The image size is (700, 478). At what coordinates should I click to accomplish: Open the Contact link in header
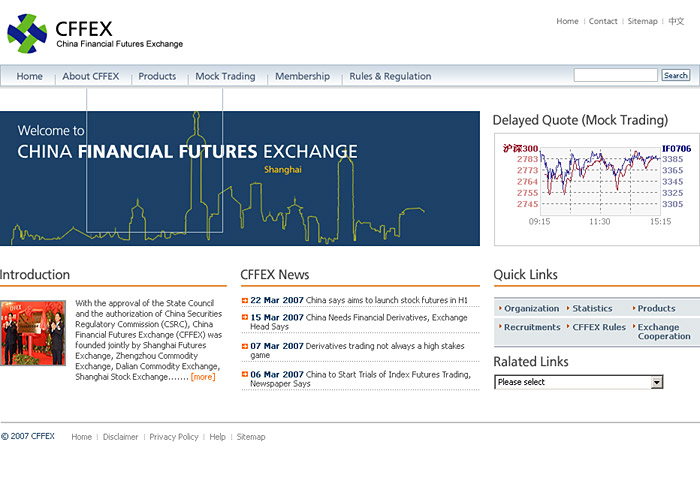point(603,21)
